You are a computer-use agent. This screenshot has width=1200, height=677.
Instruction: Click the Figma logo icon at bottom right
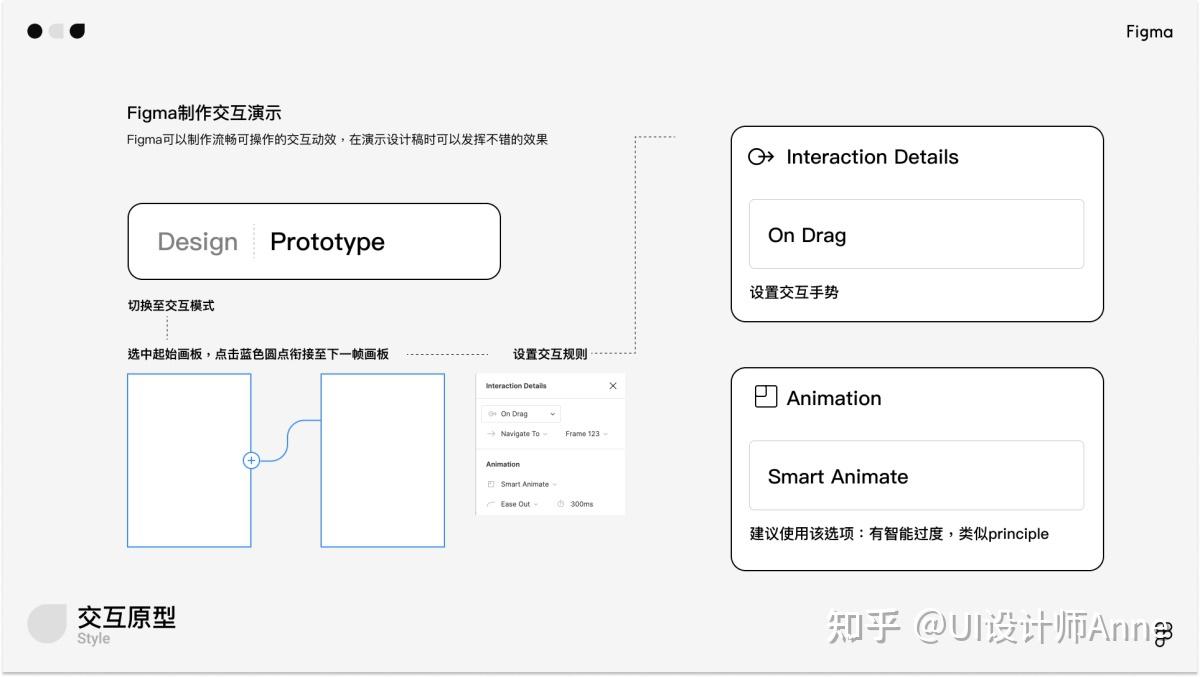[1163, 634]
